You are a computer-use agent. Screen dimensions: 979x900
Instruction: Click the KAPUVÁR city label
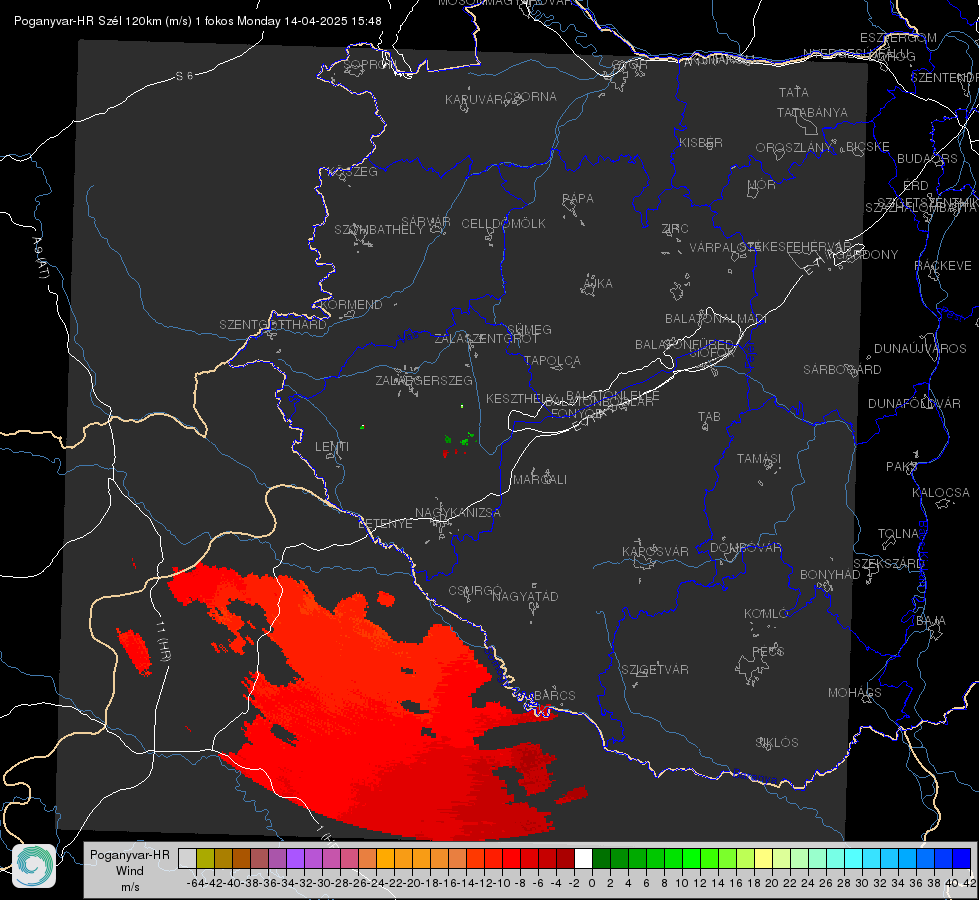[474, 100]
